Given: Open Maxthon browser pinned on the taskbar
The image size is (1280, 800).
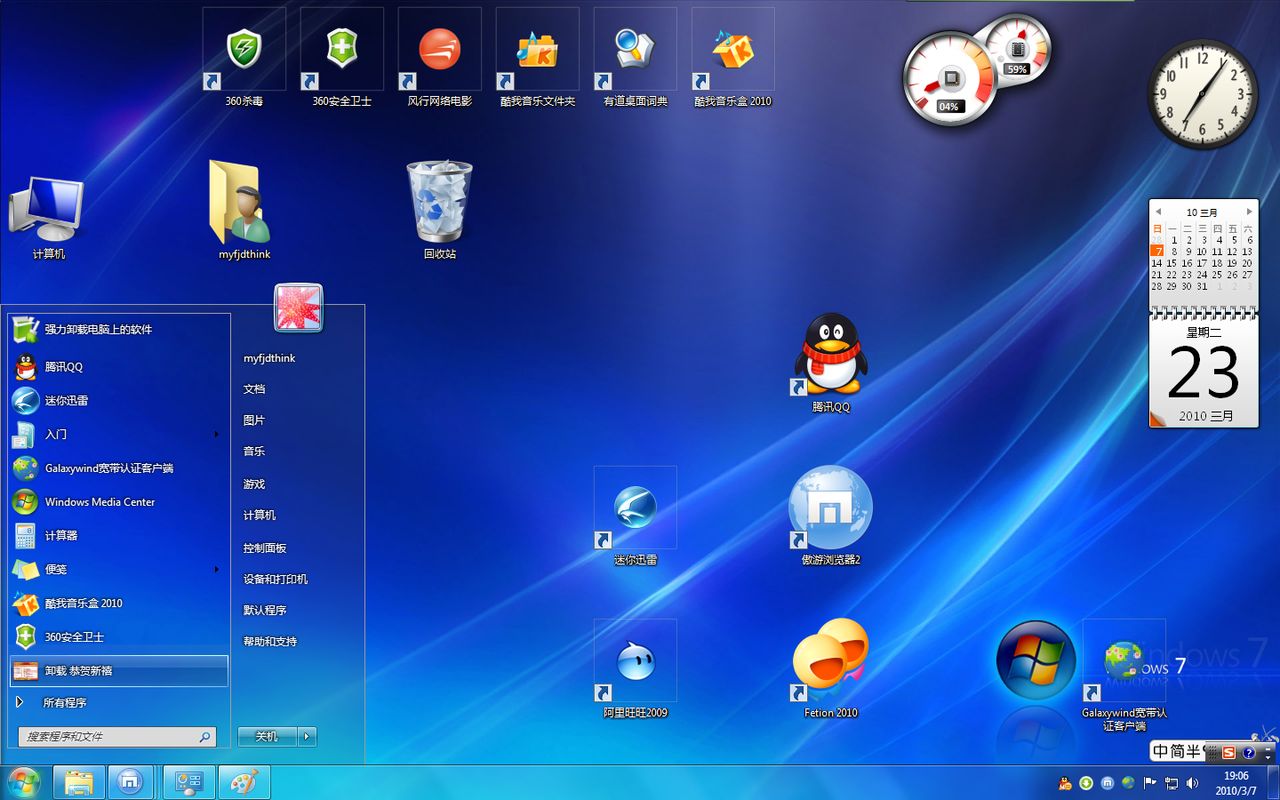Looking at the screenshot, I should pyautogui.click(x=130, y=782).
